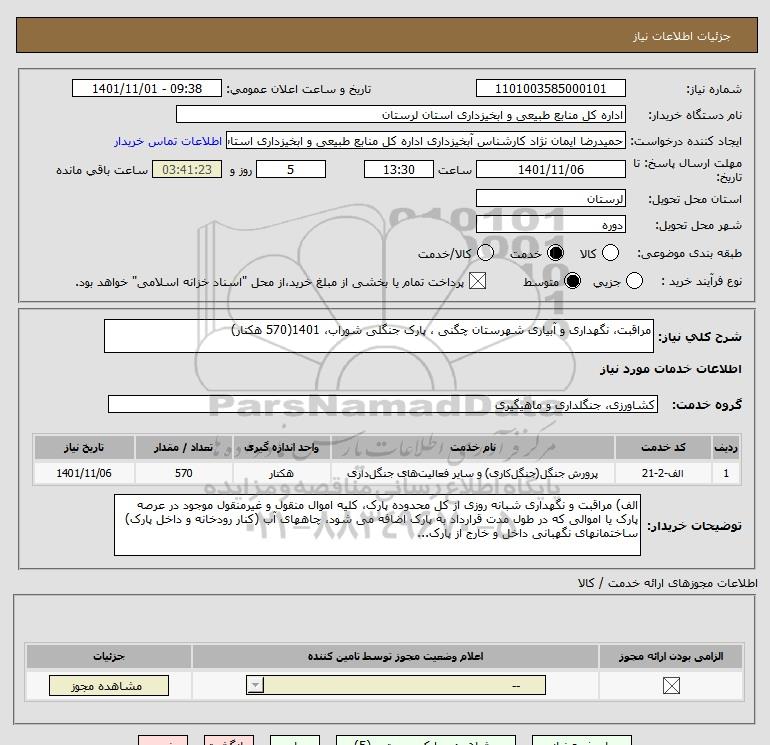Click the general need description textbox
The image size is (770, 745).
[x=379, y=336]
